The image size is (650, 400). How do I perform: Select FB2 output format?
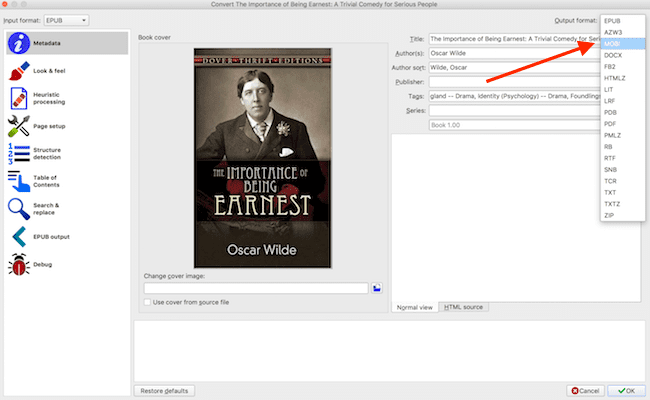coord(622,66)
